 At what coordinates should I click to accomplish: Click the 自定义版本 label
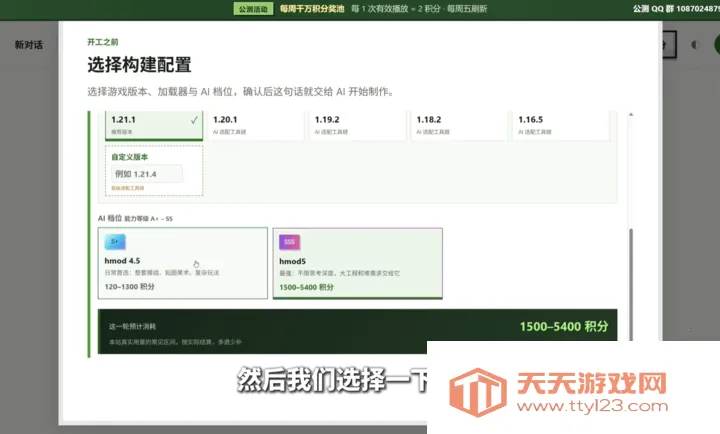tap(129, 157)
